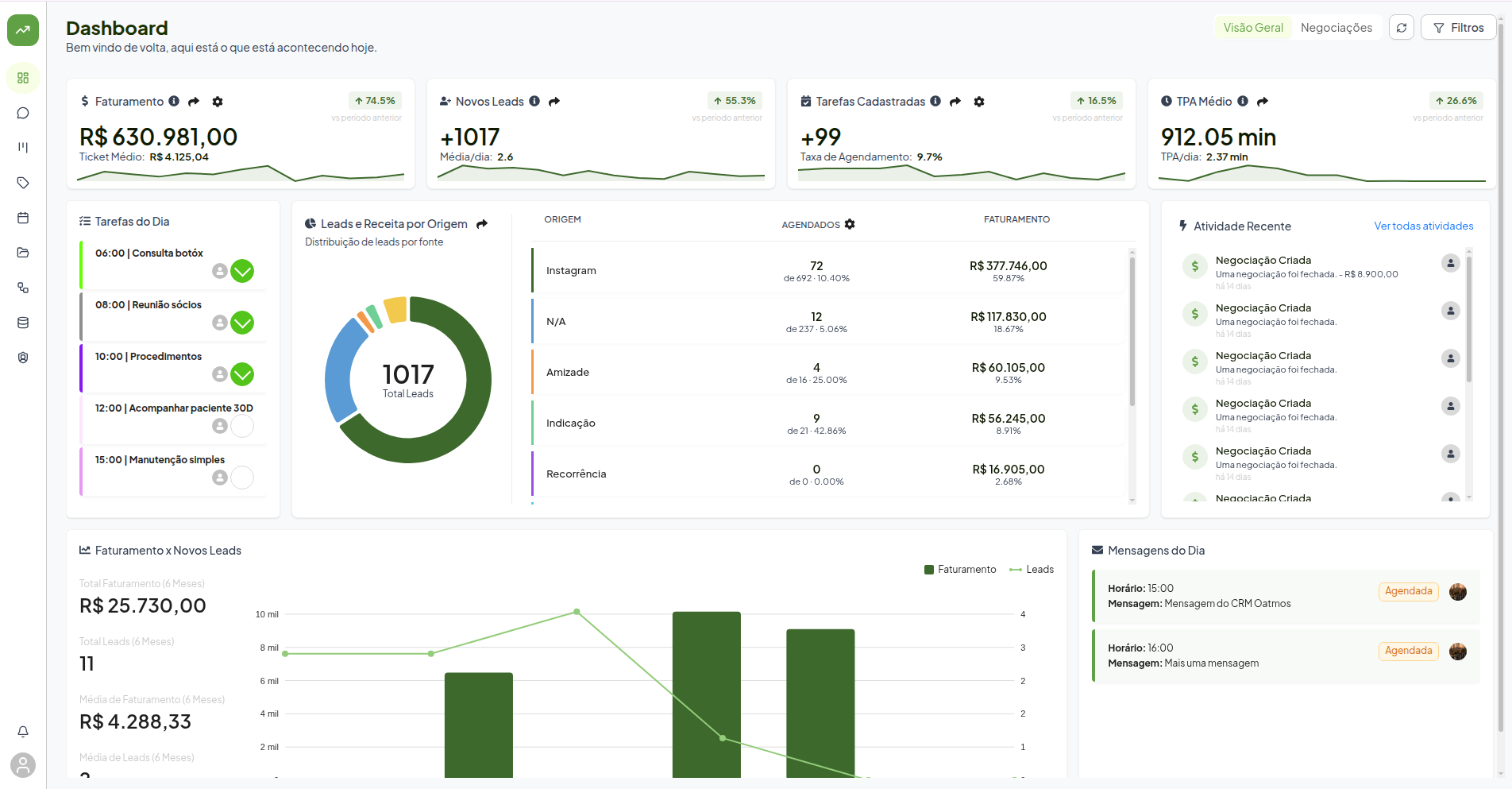Screen dimensions: 1512x789
Task: Mark Manutenção simples task as done
Action: coord(242,478)
